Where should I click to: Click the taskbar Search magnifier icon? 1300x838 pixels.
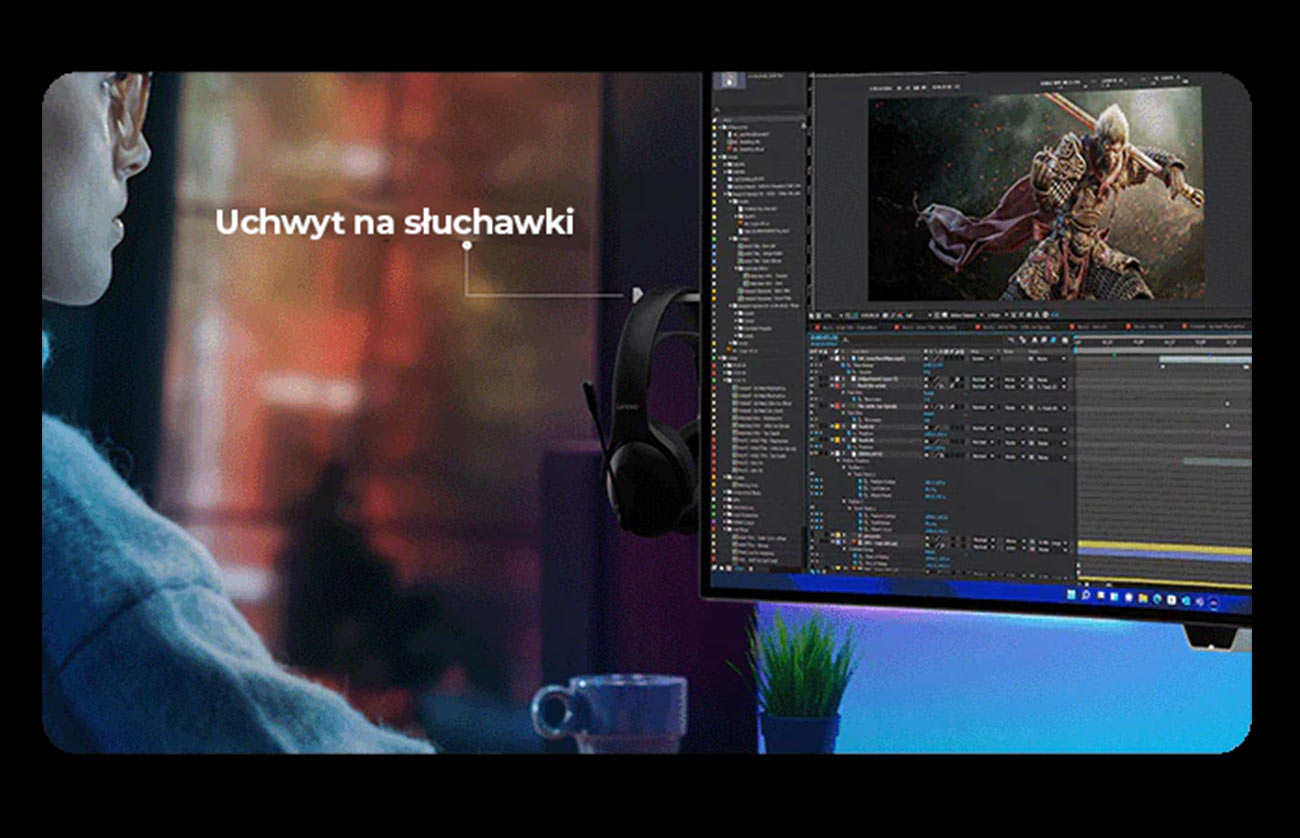[x=1085, y=594]
